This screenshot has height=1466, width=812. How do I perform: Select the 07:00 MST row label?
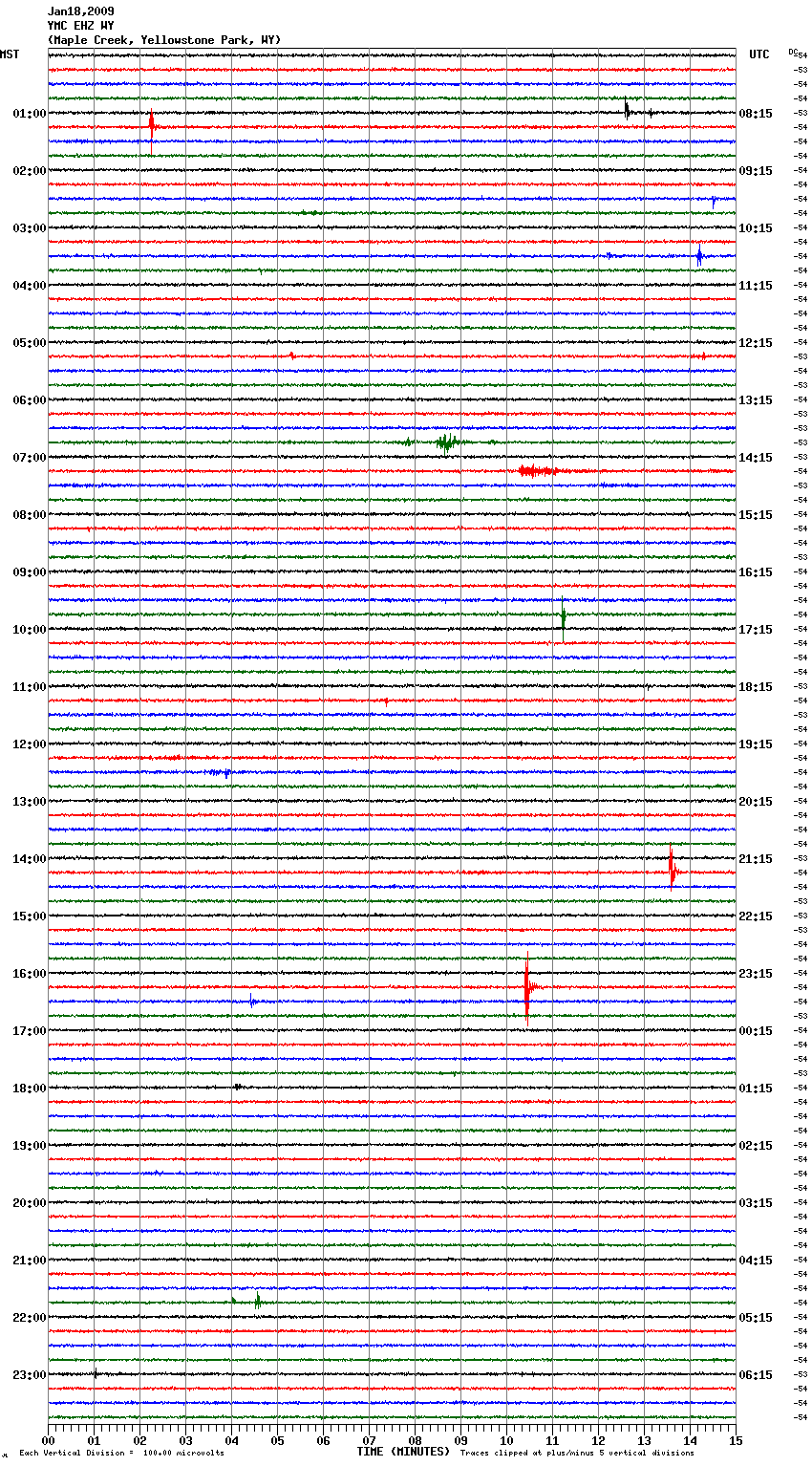point(29,458)
